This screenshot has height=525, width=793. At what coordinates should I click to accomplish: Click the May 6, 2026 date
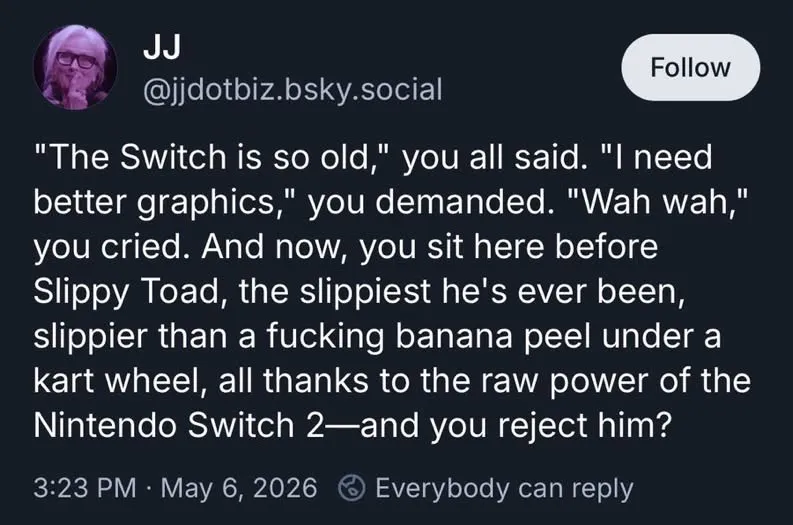point(239,488)
